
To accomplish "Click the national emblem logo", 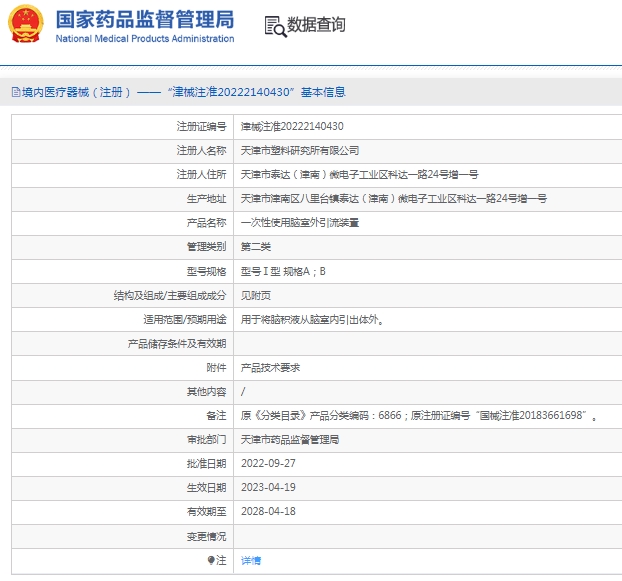I will pos(25,23).
